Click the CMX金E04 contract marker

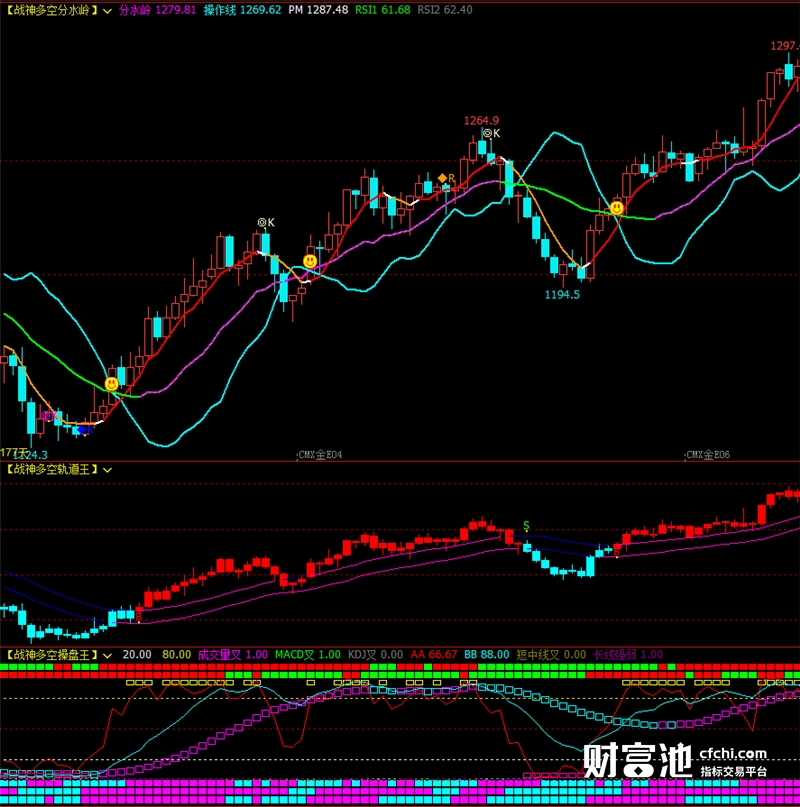tap(320, 455)
